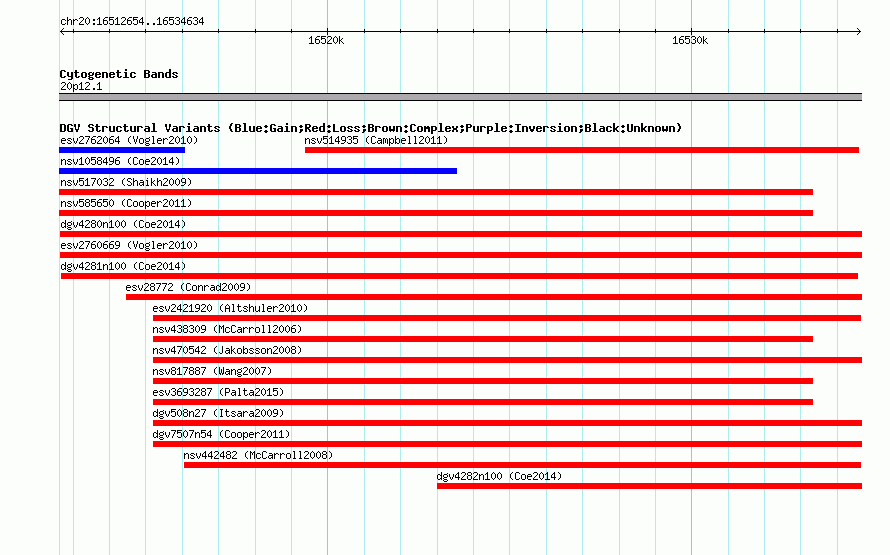This screenshot has width=890, height=555.
Task: Click the esv2762064 (Vogler2010) variant label
Action: (x=129, y=140)
